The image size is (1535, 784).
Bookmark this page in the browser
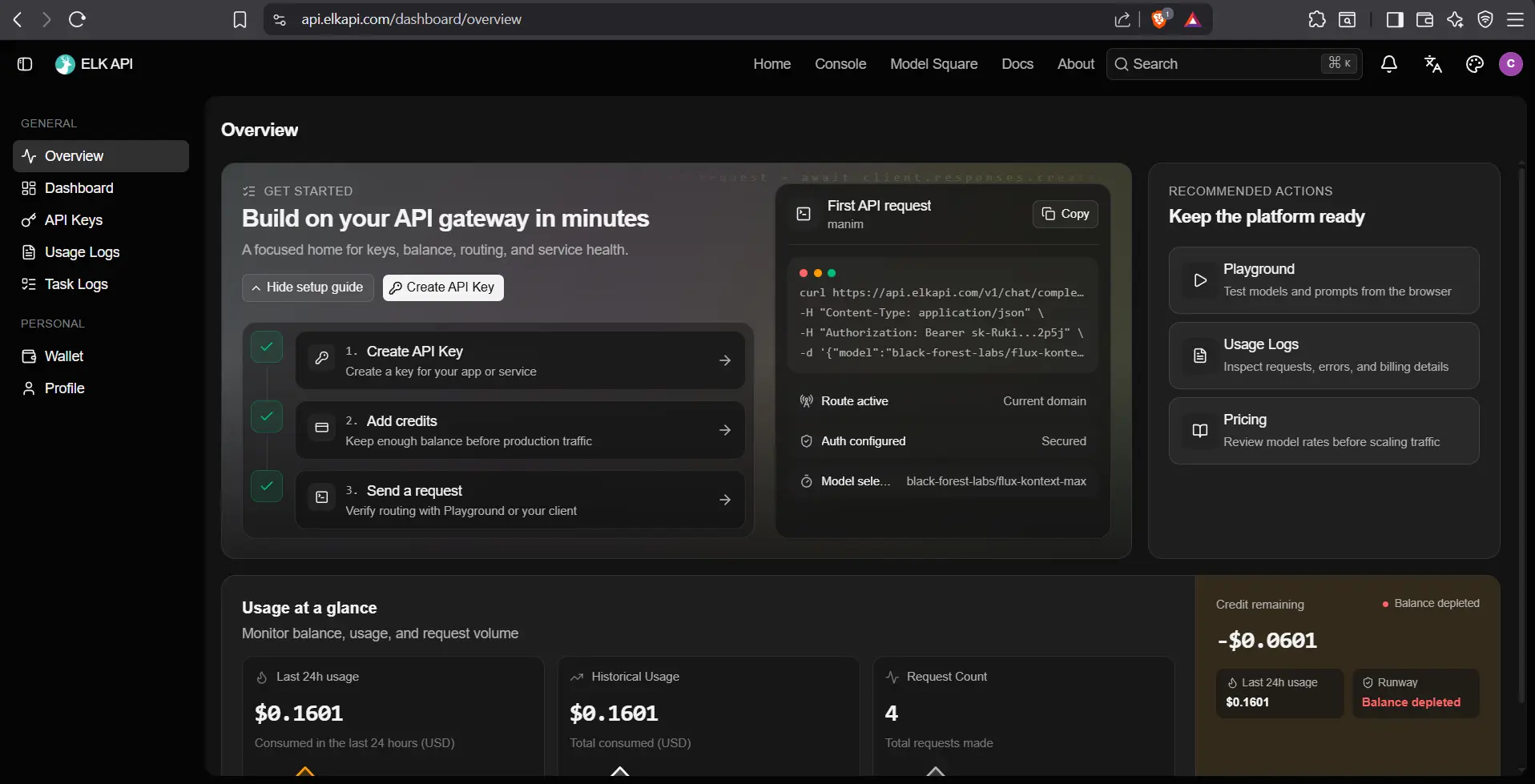[x=240, y=19]
